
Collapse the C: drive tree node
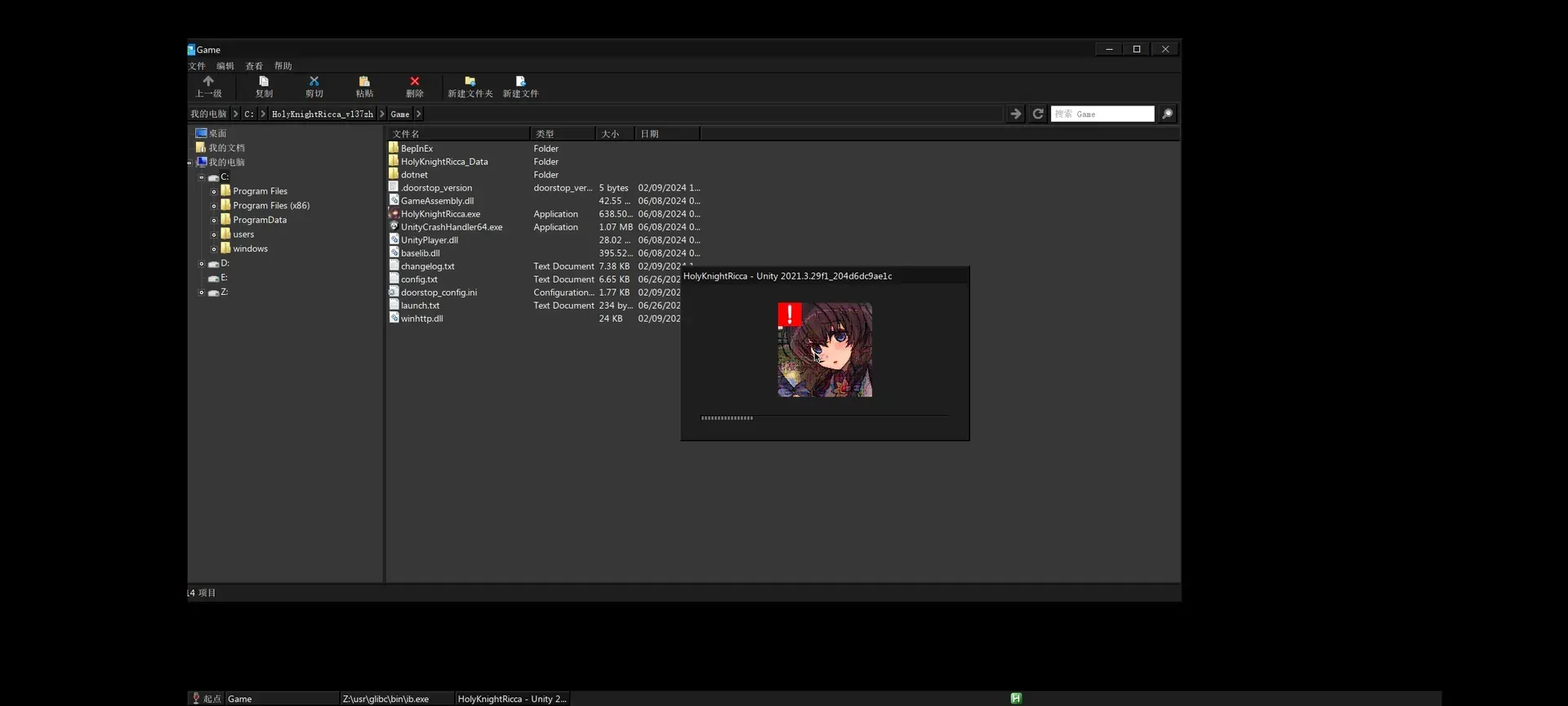[x=202, y=177]
